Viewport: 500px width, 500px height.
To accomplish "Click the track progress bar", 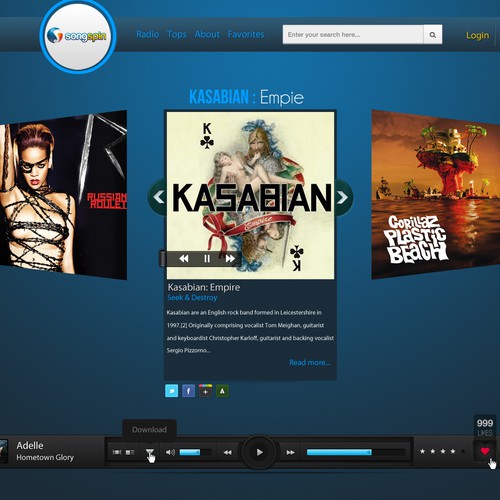I will 356,452.
